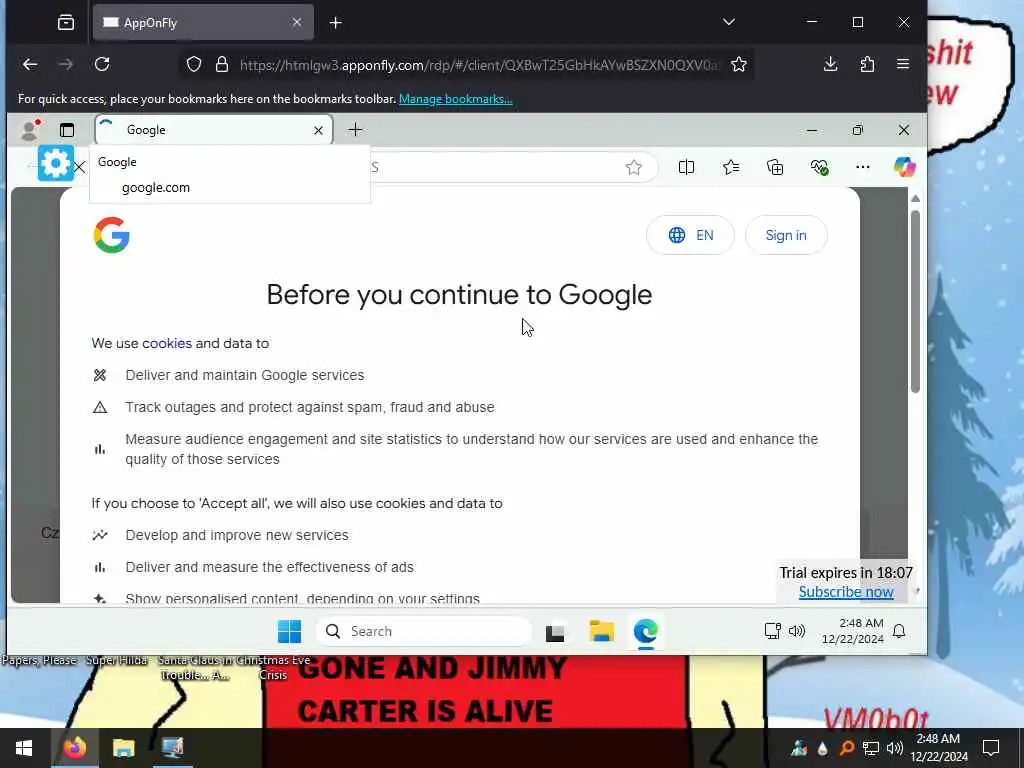Screen dimensions: 1024x768
Task: Click the Sign in button
Action: pos(786,235)
